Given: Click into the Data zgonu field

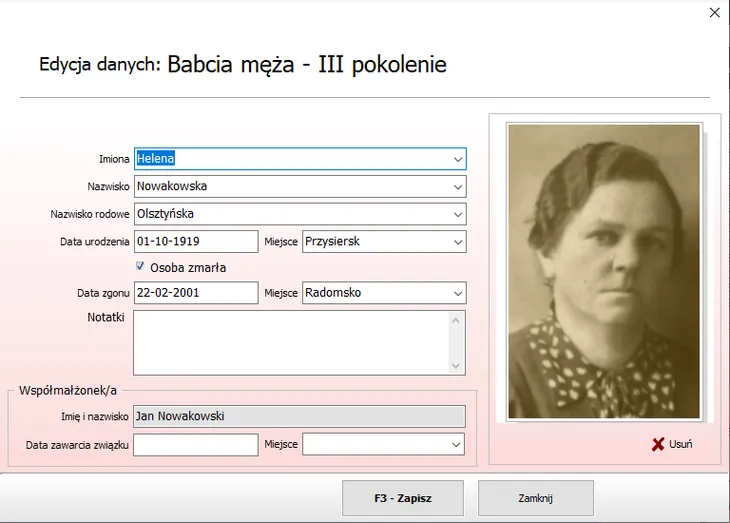Looking at the screenshot, I should point(196,293).
